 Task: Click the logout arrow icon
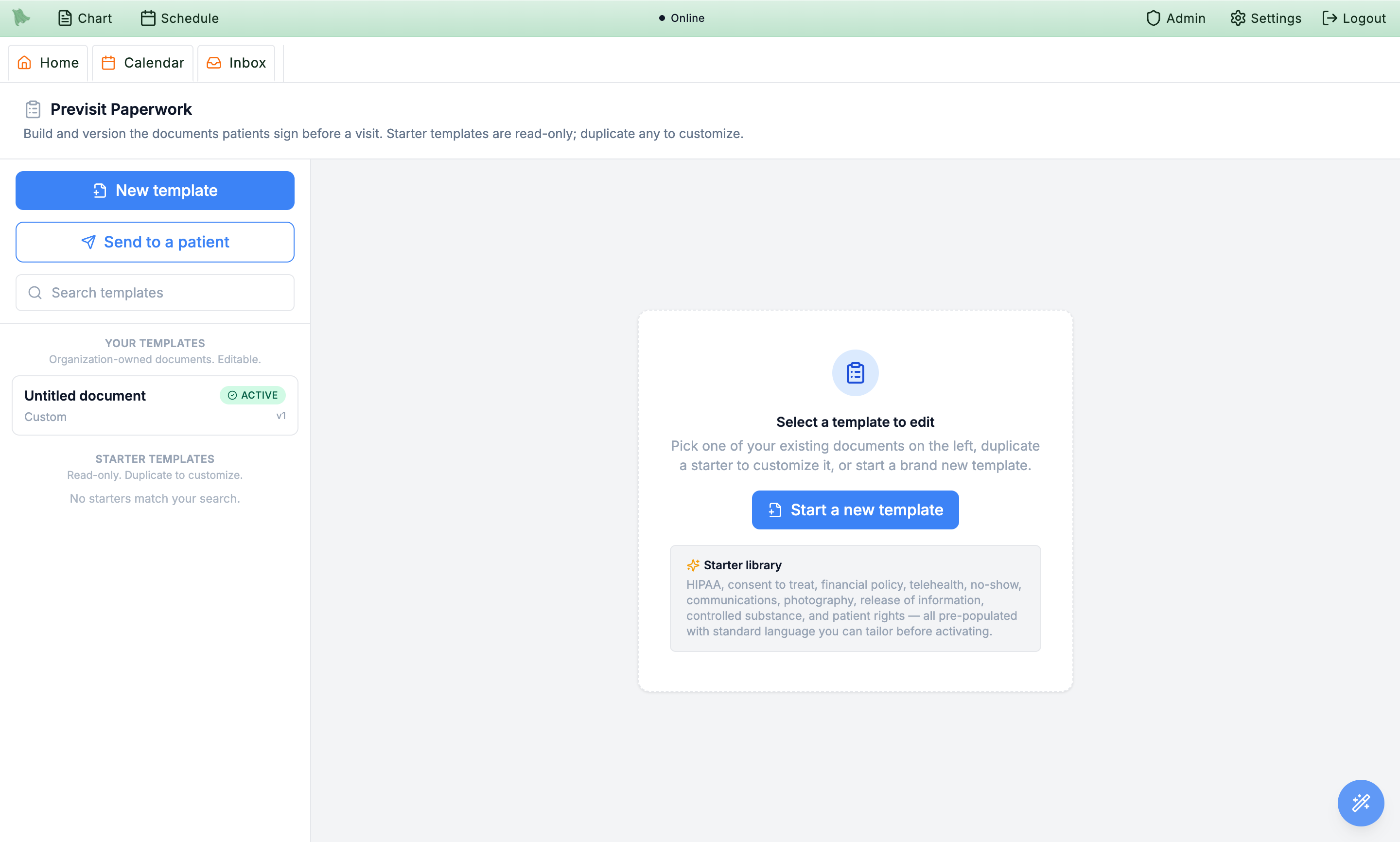[1330, 18]
